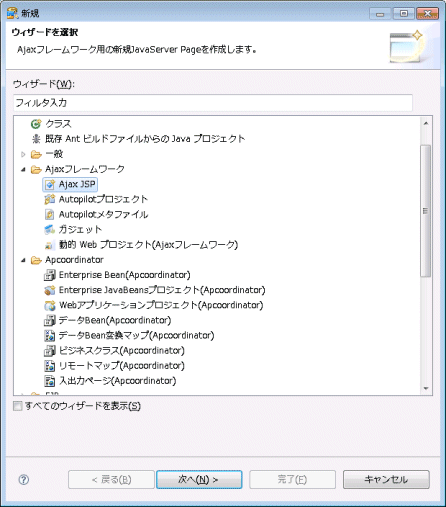Click the 次へ(N) > button
This screenshot has width=446, height=507.
199,480
